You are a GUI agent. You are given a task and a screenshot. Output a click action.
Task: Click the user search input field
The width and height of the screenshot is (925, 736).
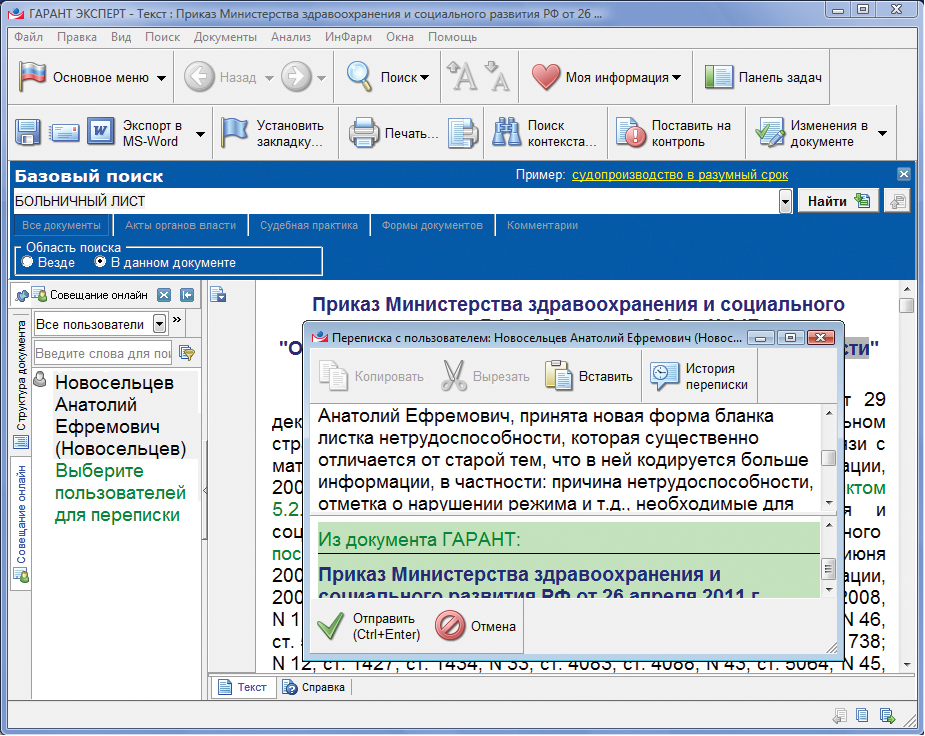tap(103, 353)
